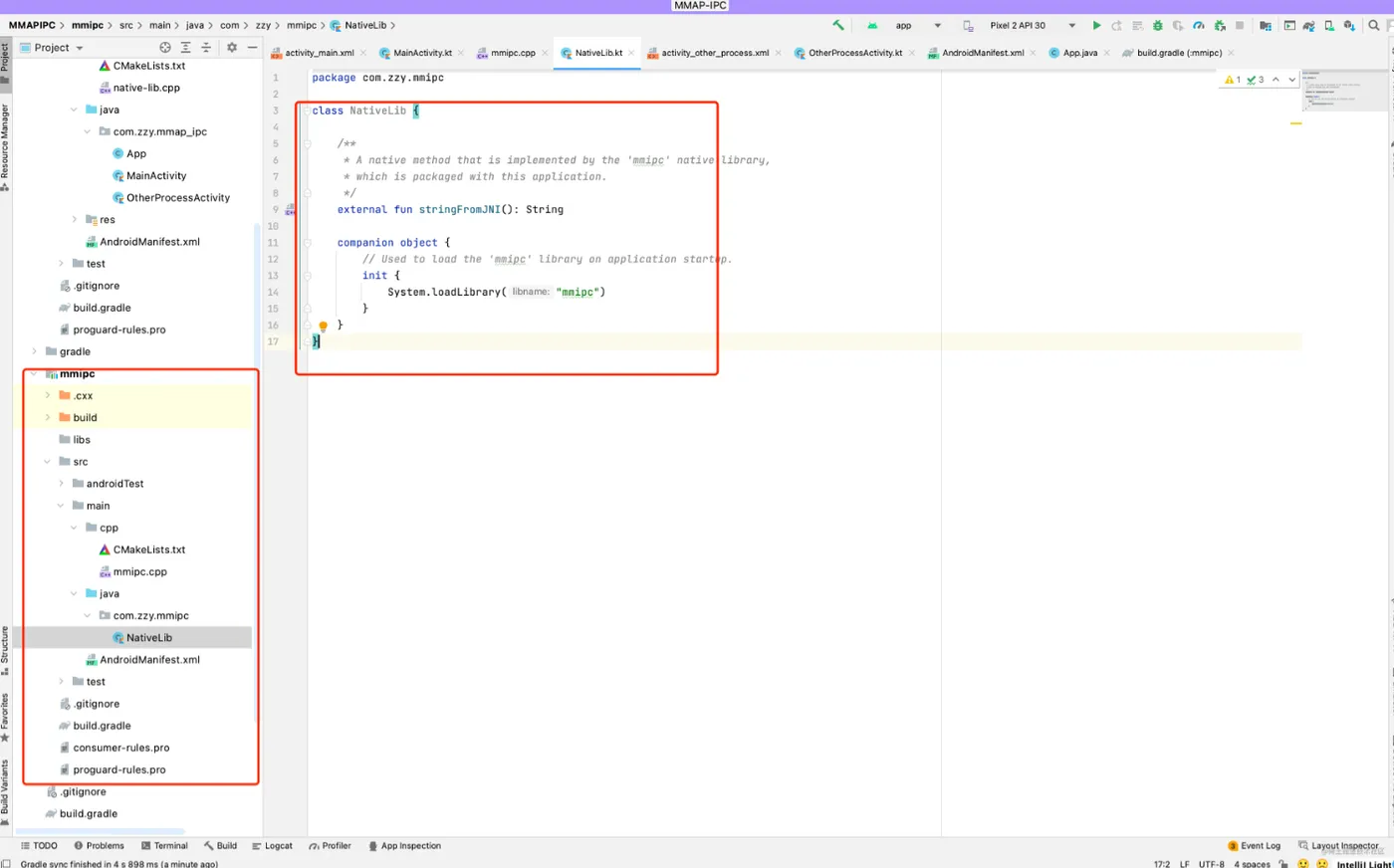
Task: Expand the androidTest folder
Action: [x=61, y=484]
